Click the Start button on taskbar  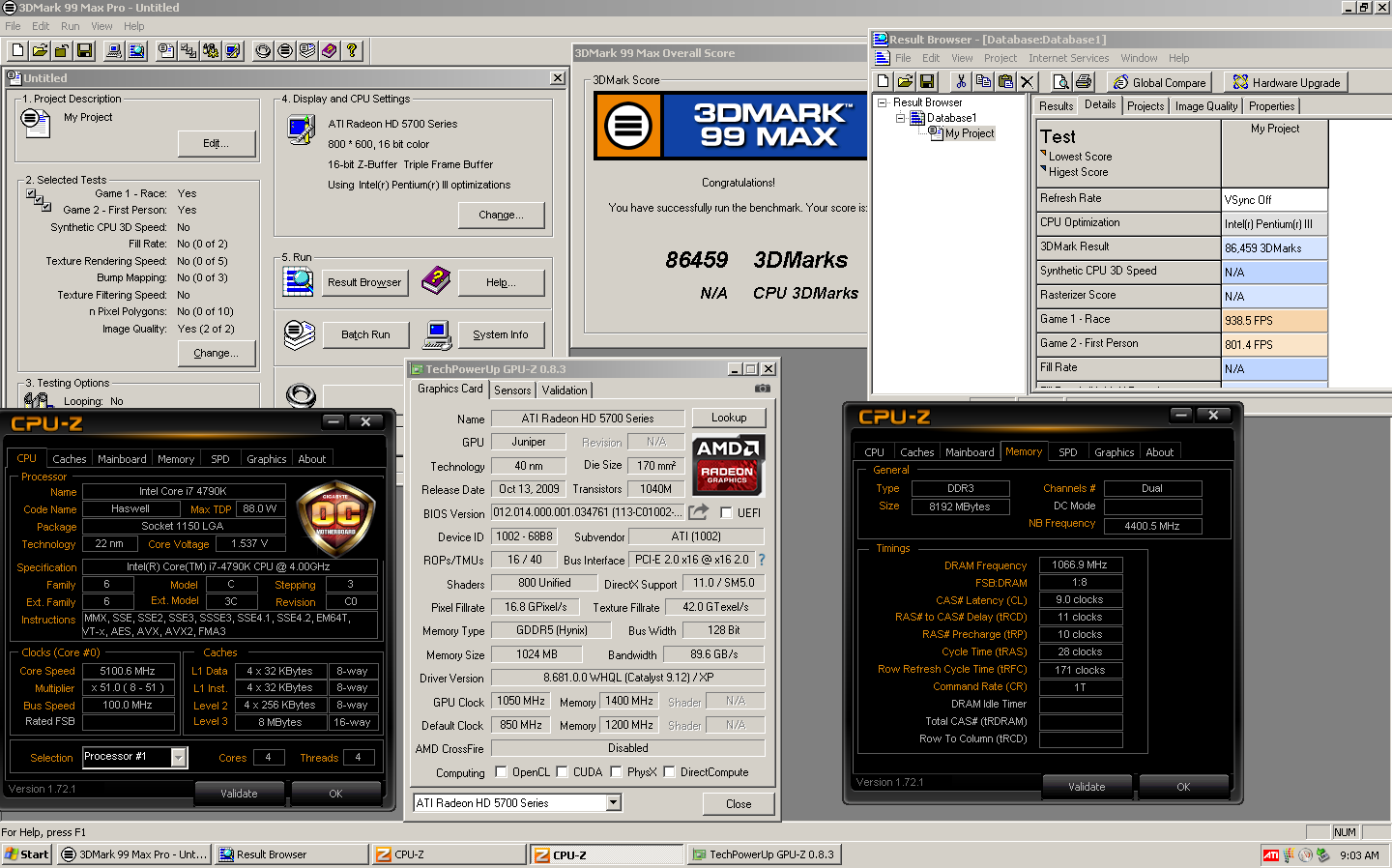pos(27,854)
